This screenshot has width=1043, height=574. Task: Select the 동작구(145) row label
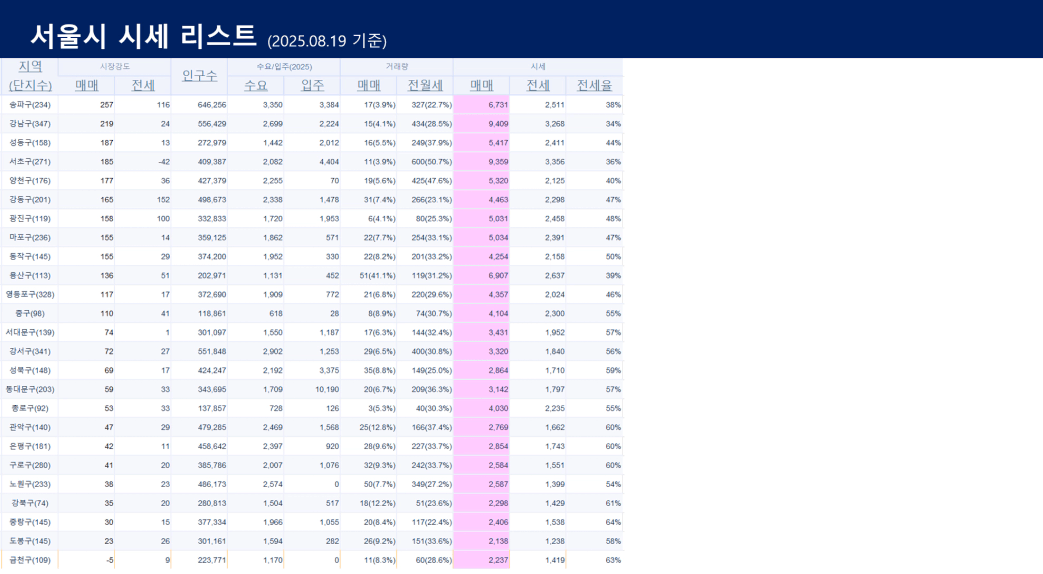click(29, 256)
